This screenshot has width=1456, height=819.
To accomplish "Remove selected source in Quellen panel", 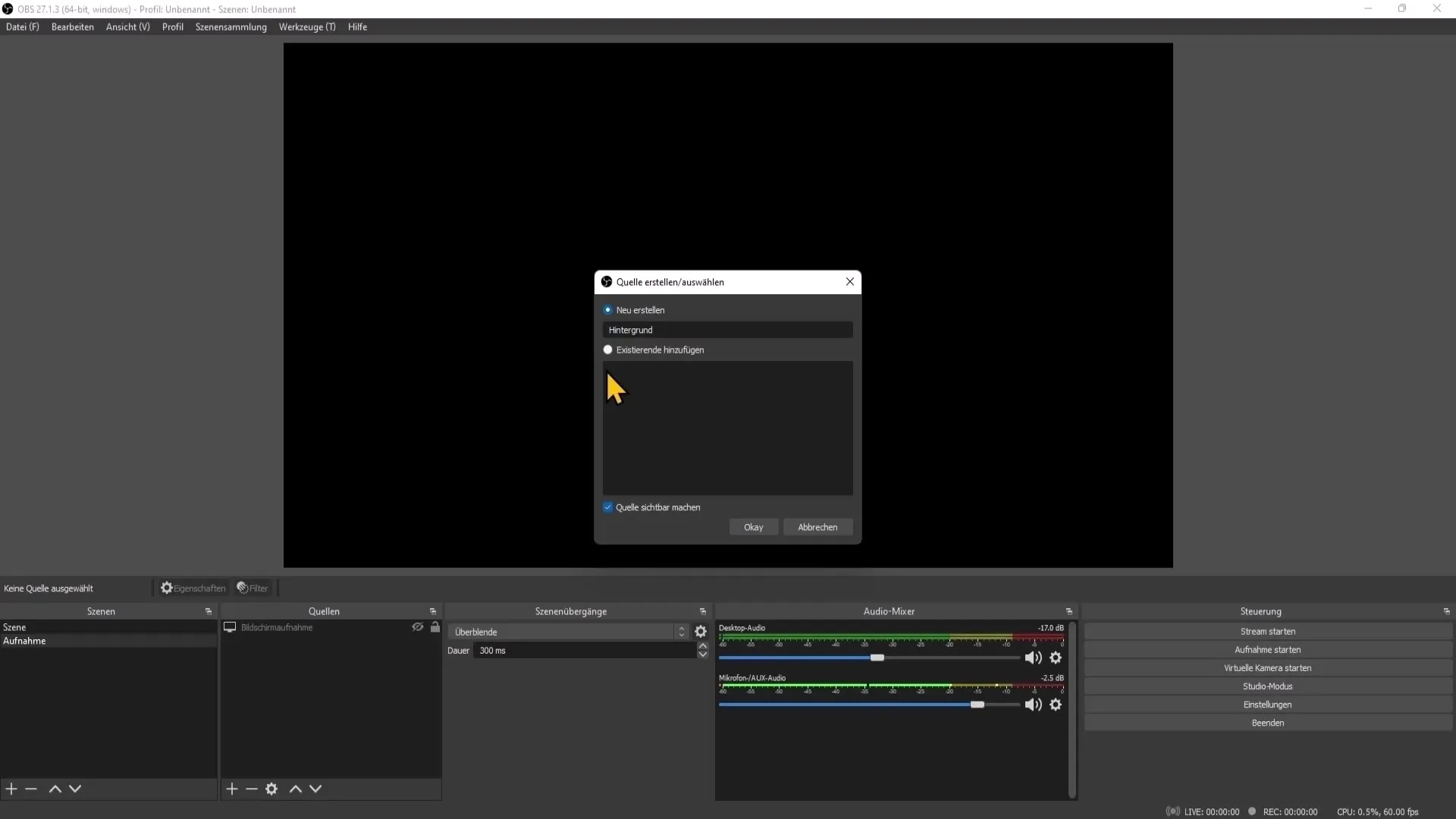I will pos(252,789).
